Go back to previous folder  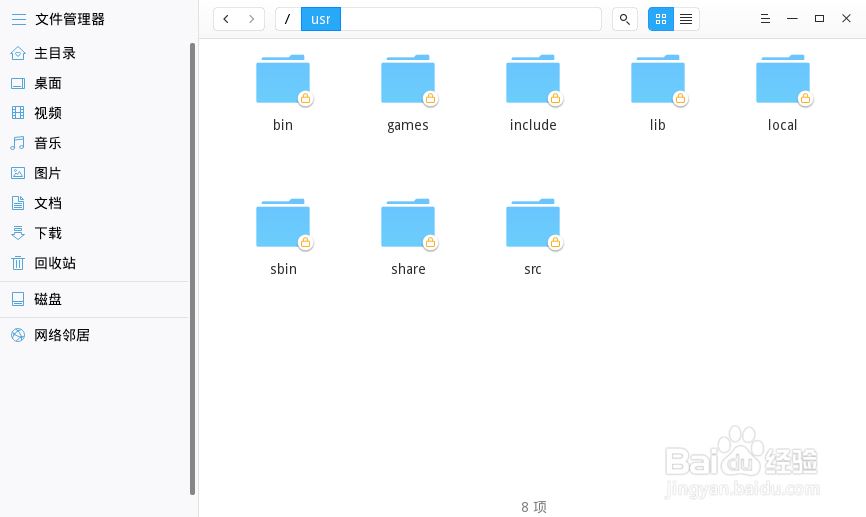tap(226, 19)
